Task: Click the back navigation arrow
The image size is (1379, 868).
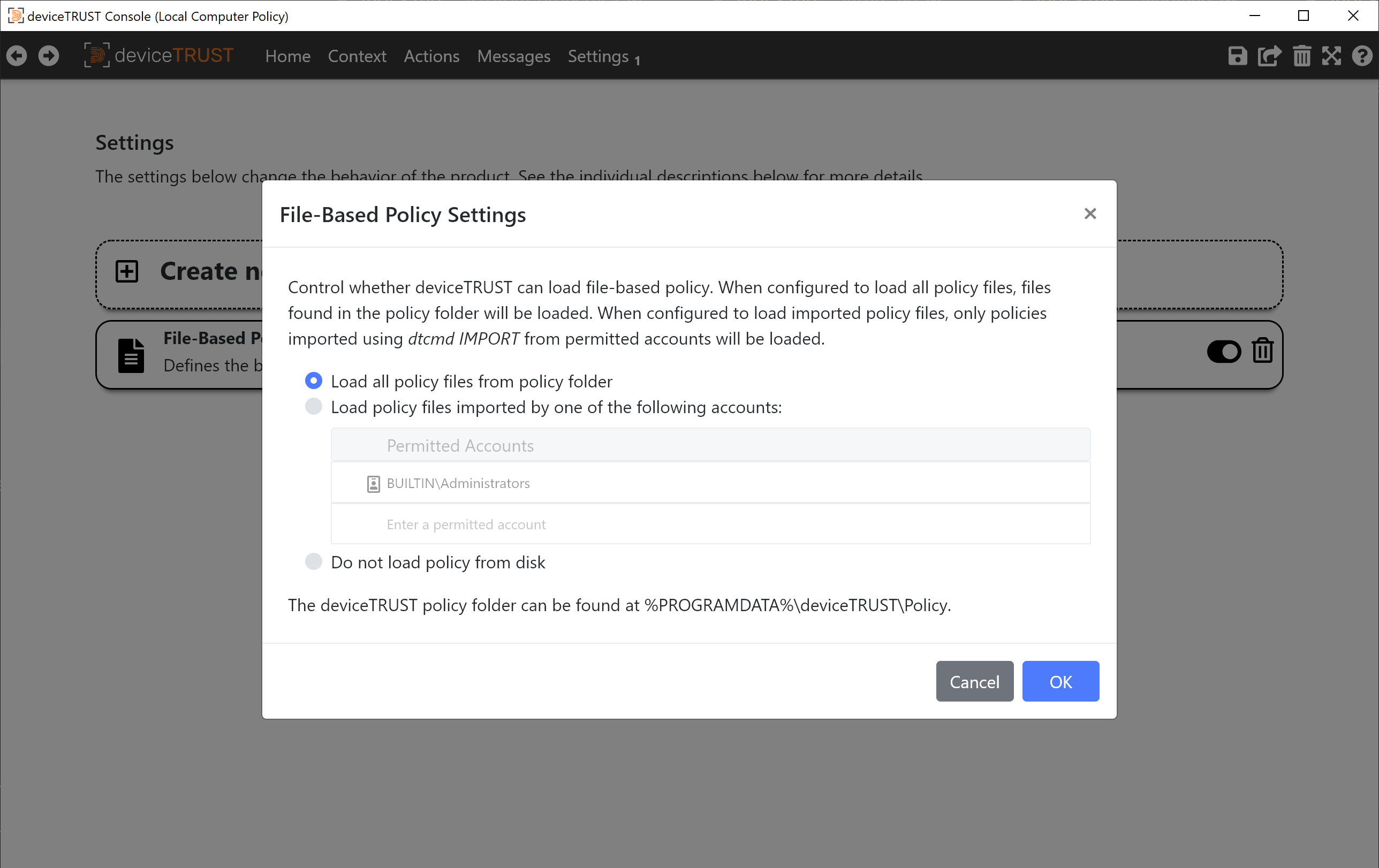Action: point(17,56)
